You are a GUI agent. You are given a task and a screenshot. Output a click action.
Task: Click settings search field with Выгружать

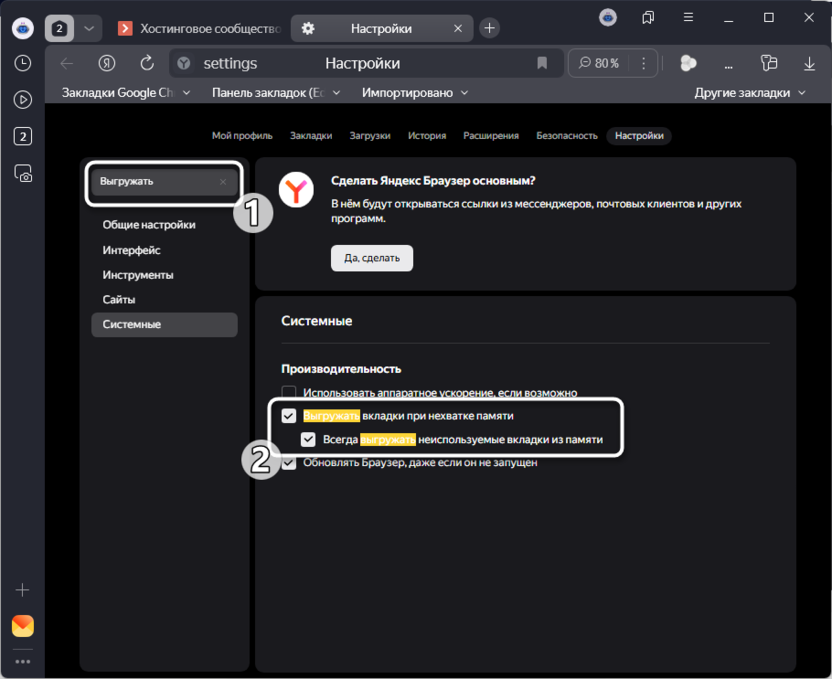tap(164, 181)
